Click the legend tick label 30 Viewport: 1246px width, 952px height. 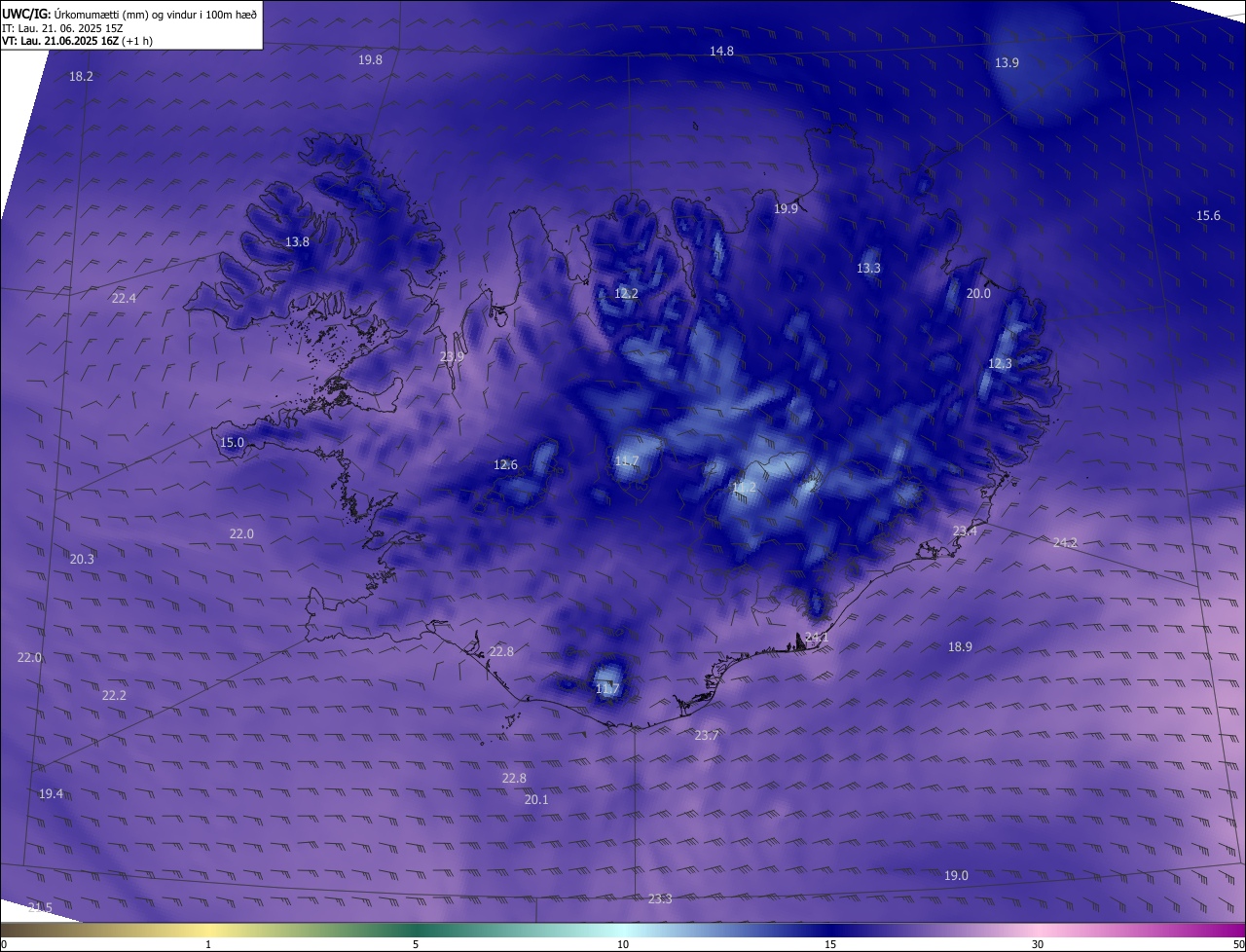click(1038, 944)
